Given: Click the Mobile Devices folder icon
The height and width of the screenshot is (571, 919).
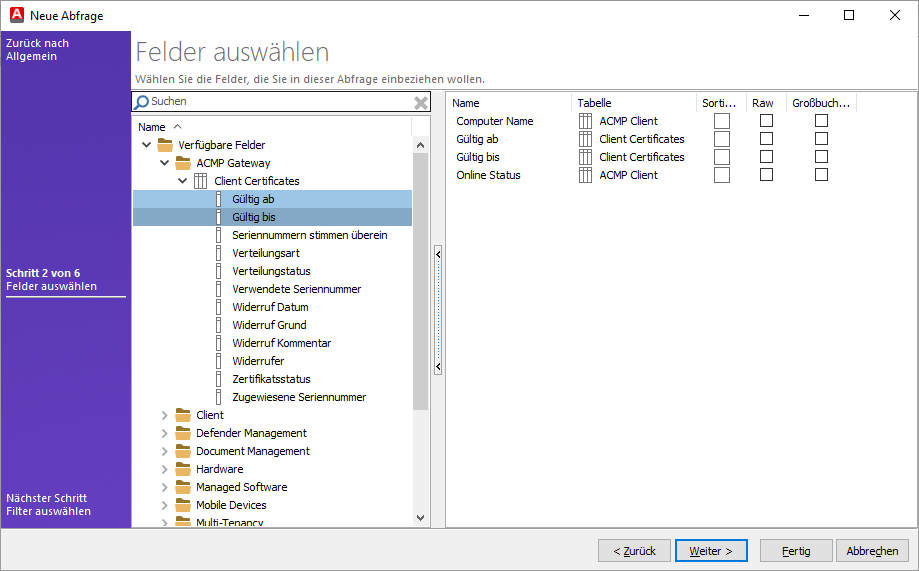Looking at the screenshot, I should click(183, 505).
